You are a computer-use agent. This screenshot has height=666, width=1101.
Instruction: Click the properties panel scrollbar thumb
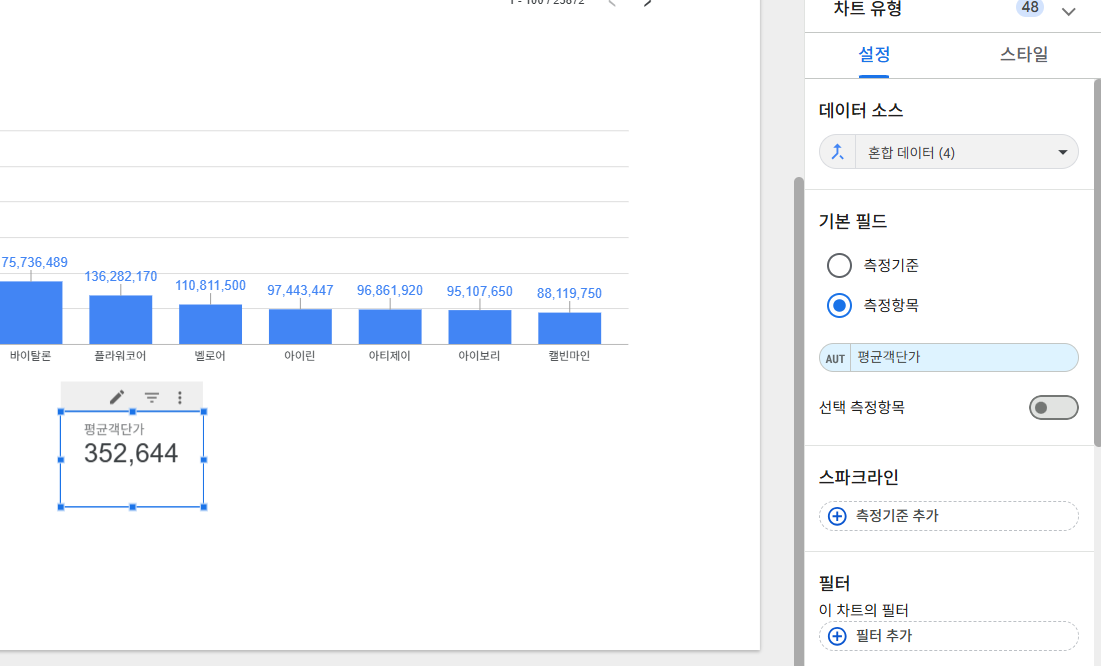pyautogui.click(x=1097, y=263)
